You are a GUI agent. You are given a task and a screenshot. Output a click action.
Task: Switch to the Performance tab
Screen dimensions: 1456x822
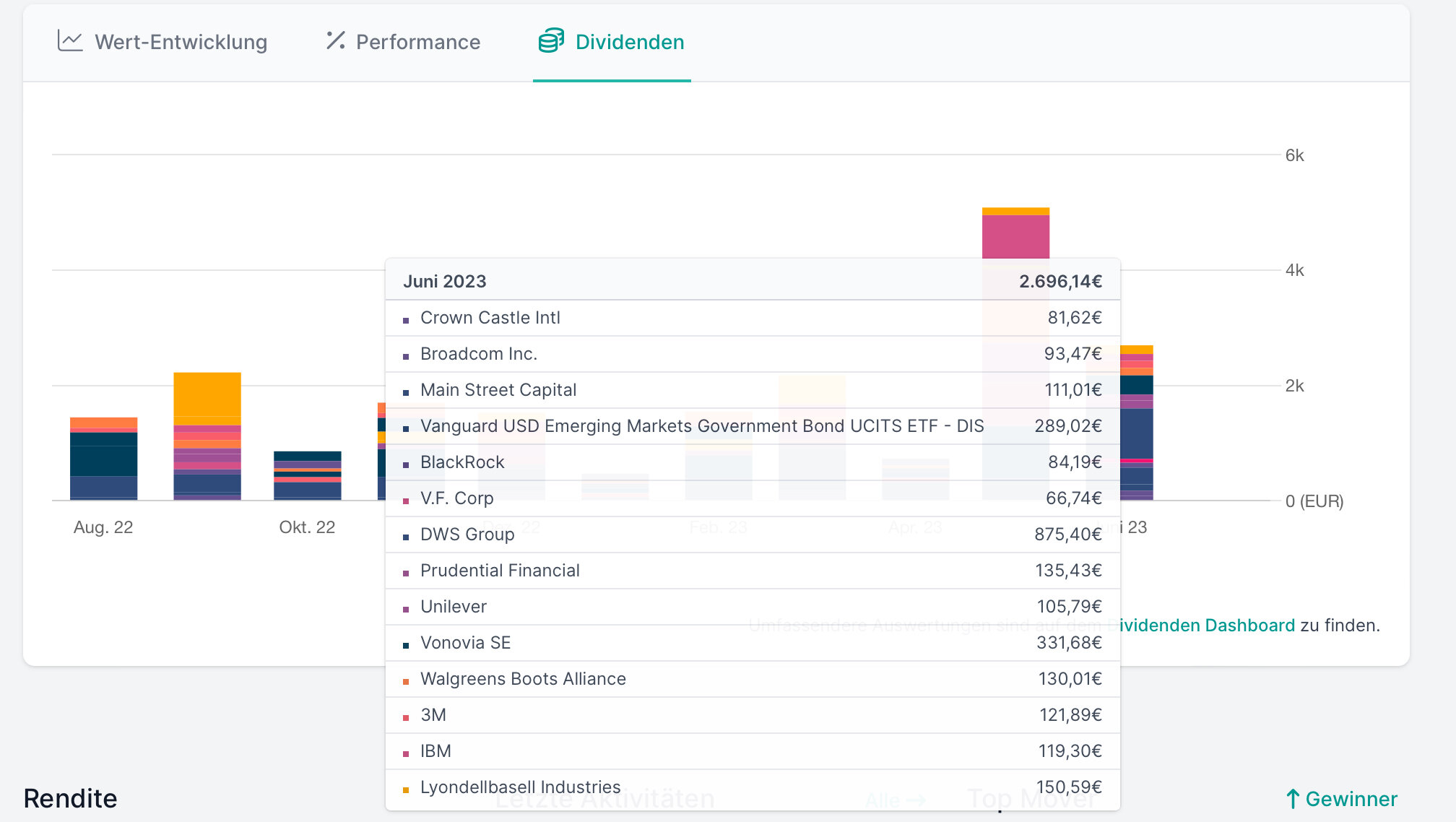point(417,42)
